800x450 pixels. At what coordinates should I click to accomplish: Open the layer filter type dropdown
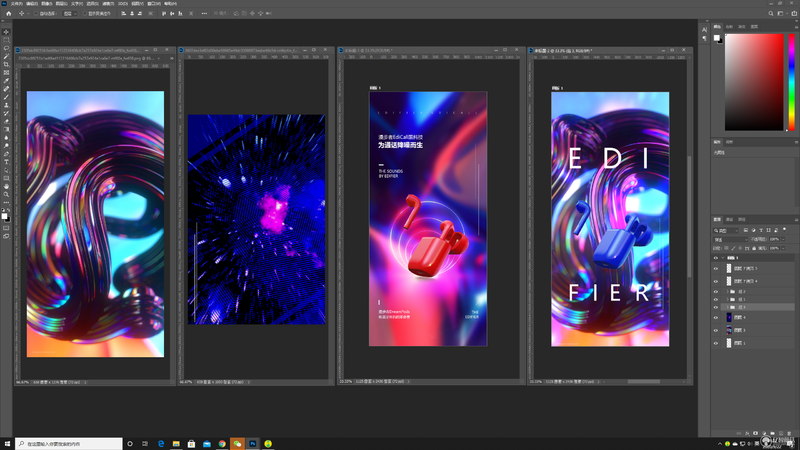[726, 231]
